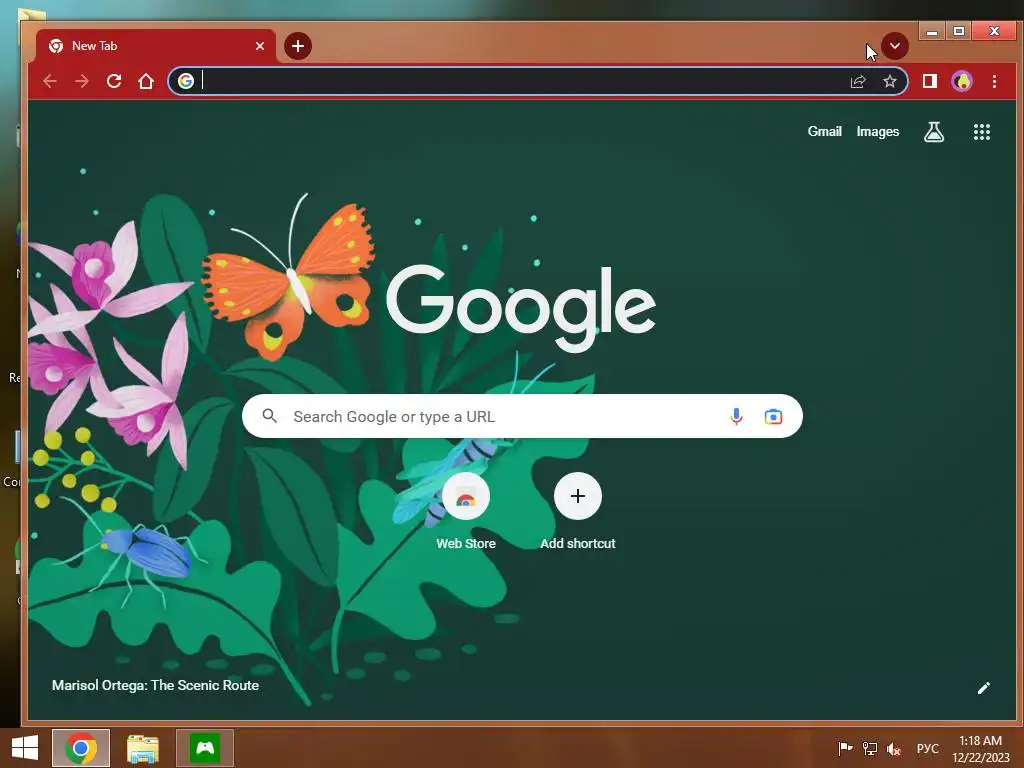
Task: Click the Chrome taskbar icon
Action: pyautogui.click(x=81, y=748)
